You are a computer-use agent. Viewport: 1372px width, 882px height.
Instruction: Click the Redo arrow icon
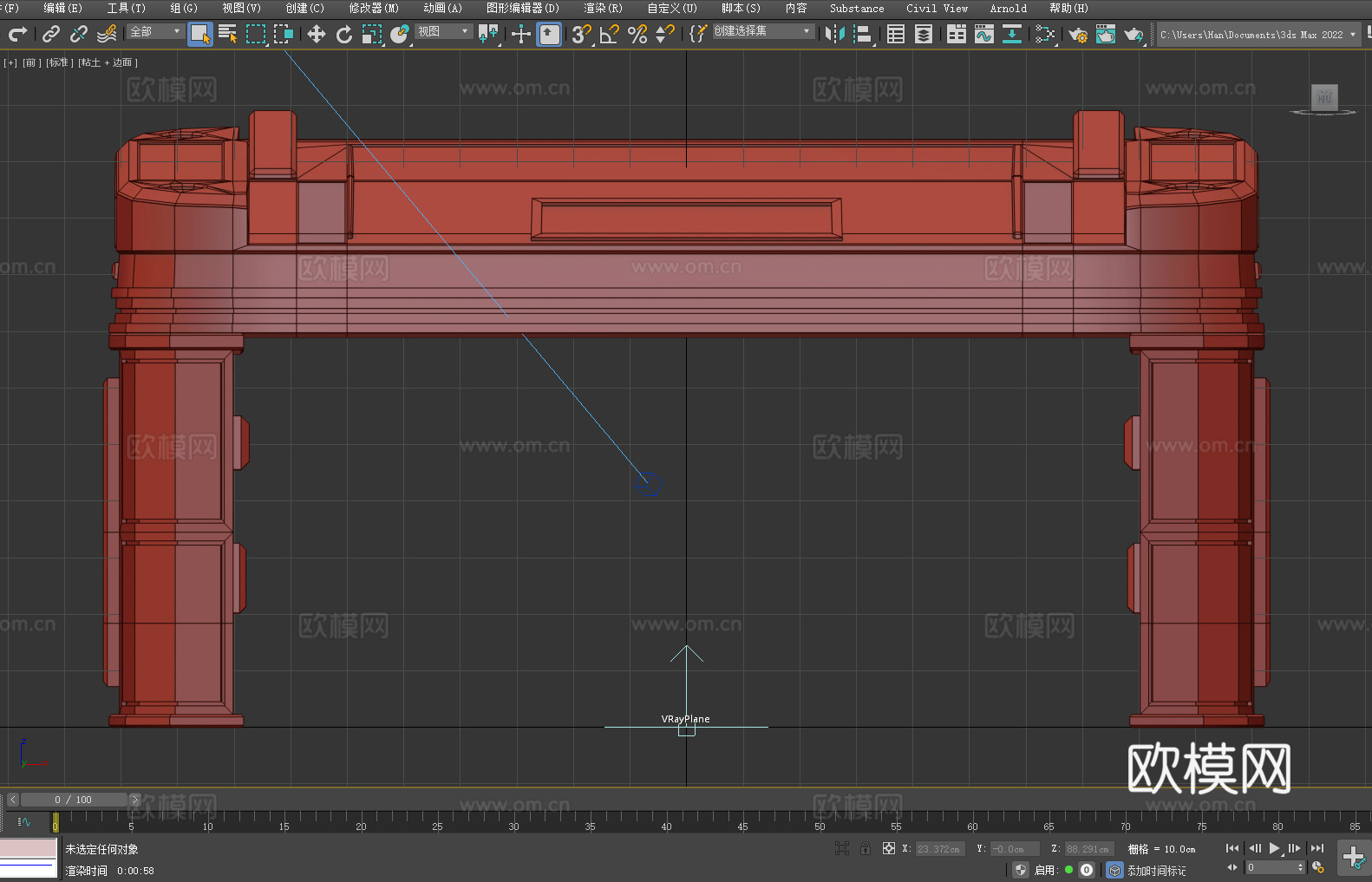pyautogui.click(x=17, y=34)
